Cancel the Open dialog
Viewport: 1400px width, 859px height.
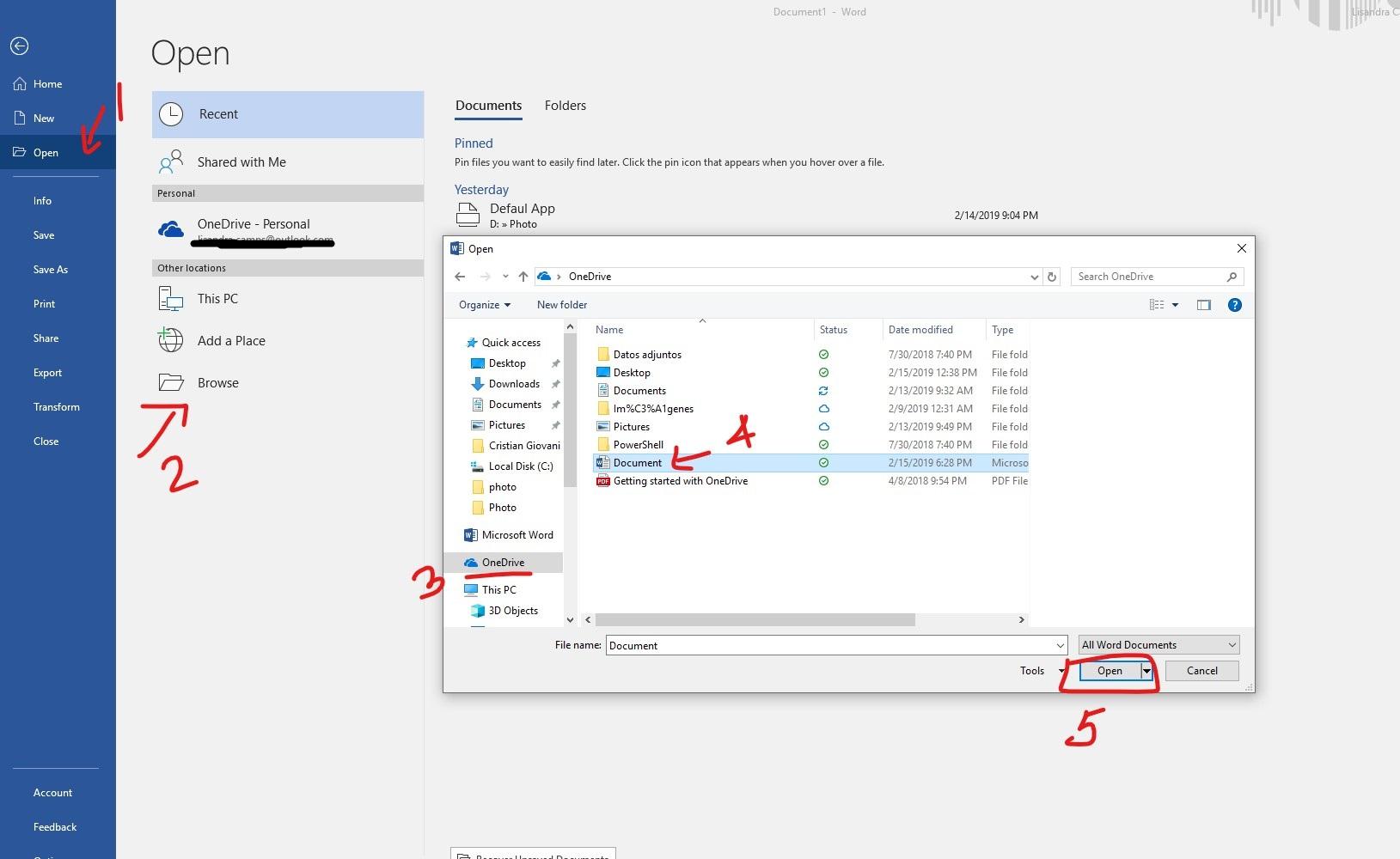(x=1202, y=671)
